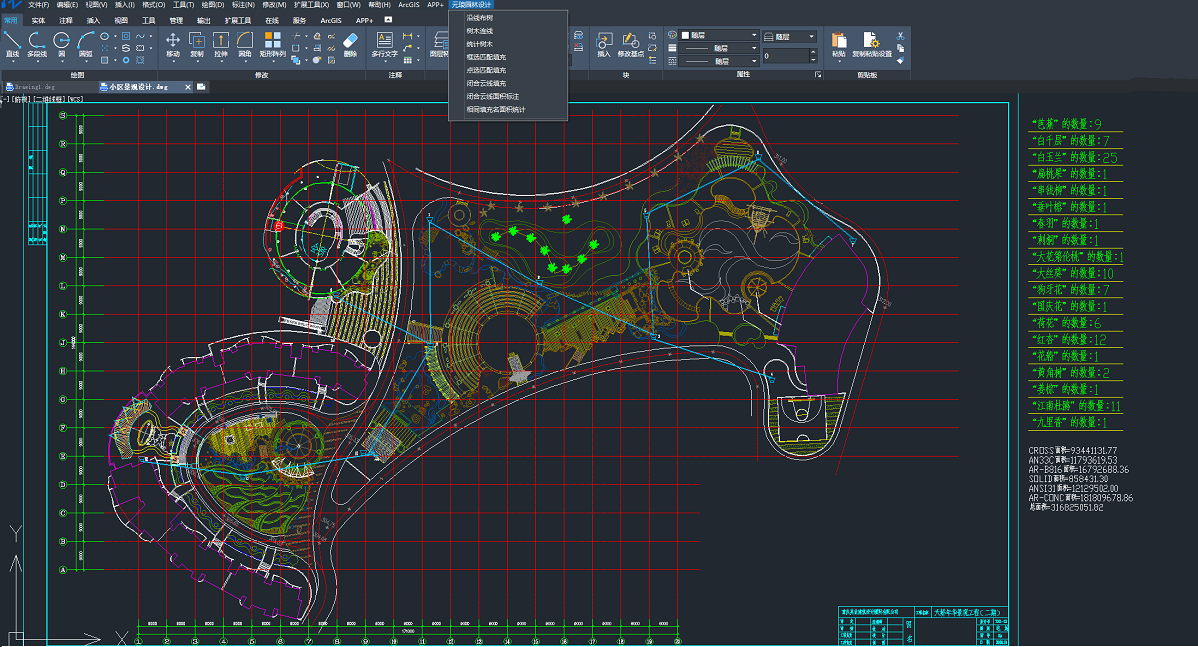Increase transparency value with up stepper arrow
The height and width of the screenshot is (647, 1198).
tap(811, 53)
